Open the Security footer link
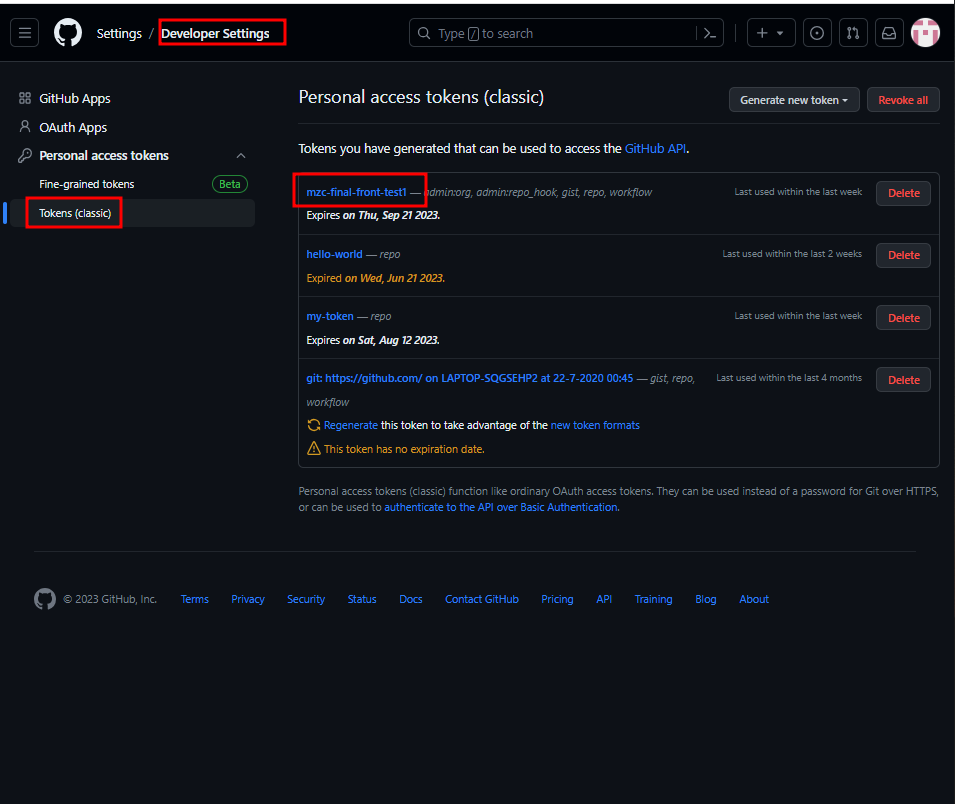The image size is (955, 804). [x=306, y=599]
